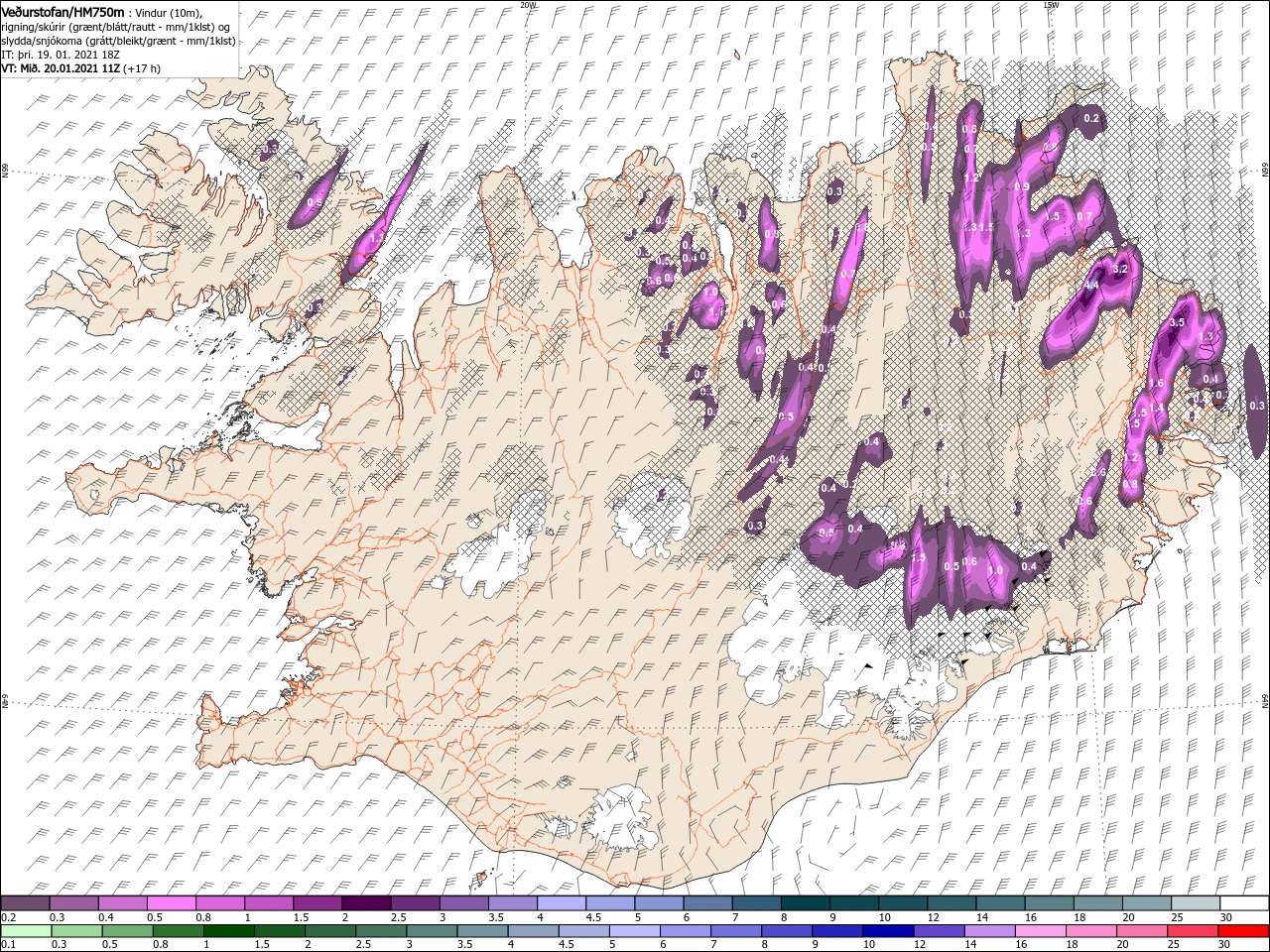Click the darkest purple snow swatch labeled 2
Image resolution: width=1270 pixels, height=952 pixels.
tap(365, 903)
